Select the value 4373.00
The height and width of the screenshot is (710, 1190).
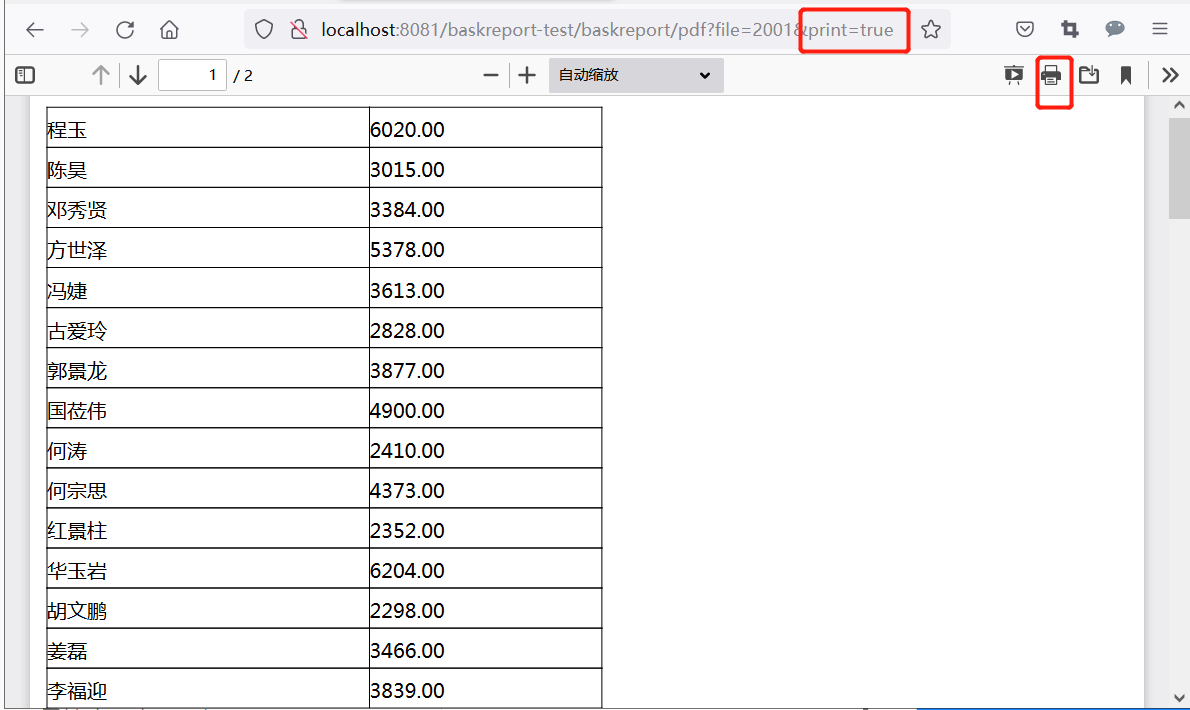(408, 492)
